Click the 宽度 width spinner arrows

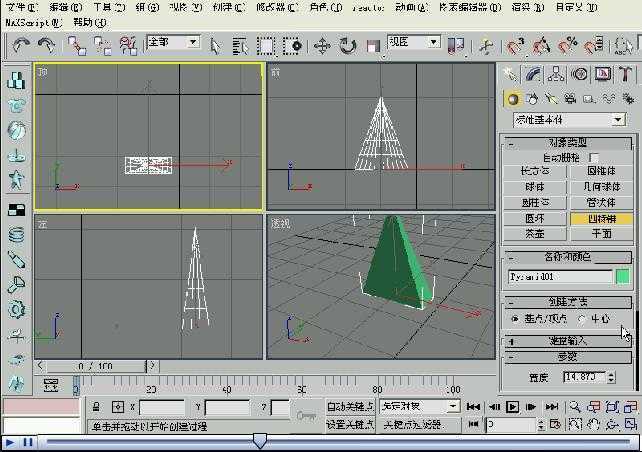click(611, 377)
